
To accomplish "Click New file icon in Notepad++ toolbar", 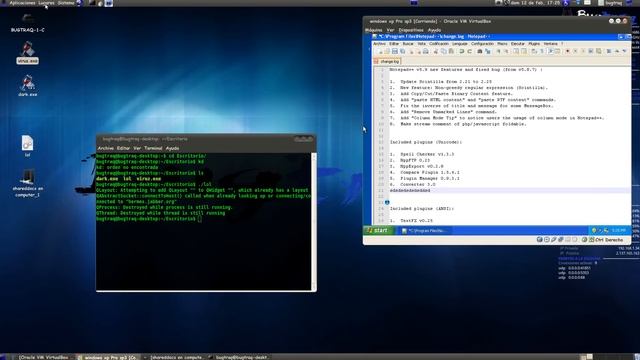I will [380, 51].
